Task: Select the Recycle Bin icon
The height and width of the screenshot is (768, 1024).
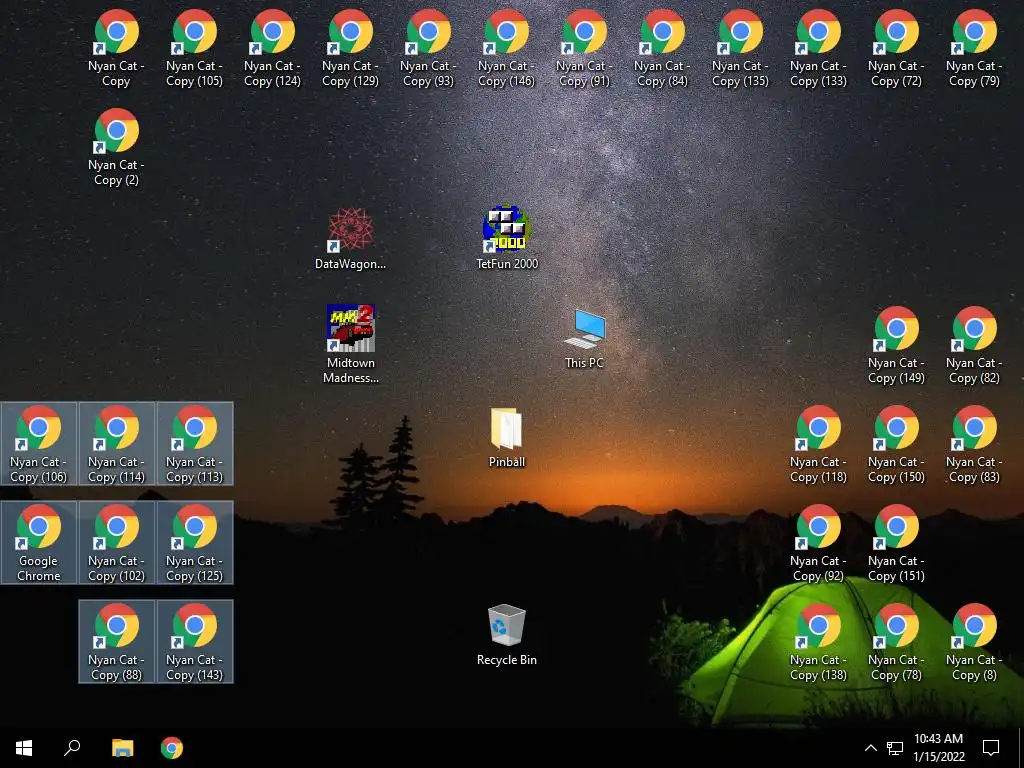Action: [x=507, y=635]
